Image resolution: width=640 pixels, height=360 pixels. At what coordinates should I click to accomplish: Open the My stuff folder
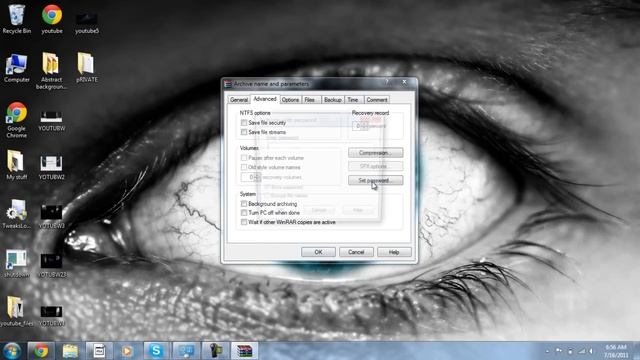tap(16, 165)
